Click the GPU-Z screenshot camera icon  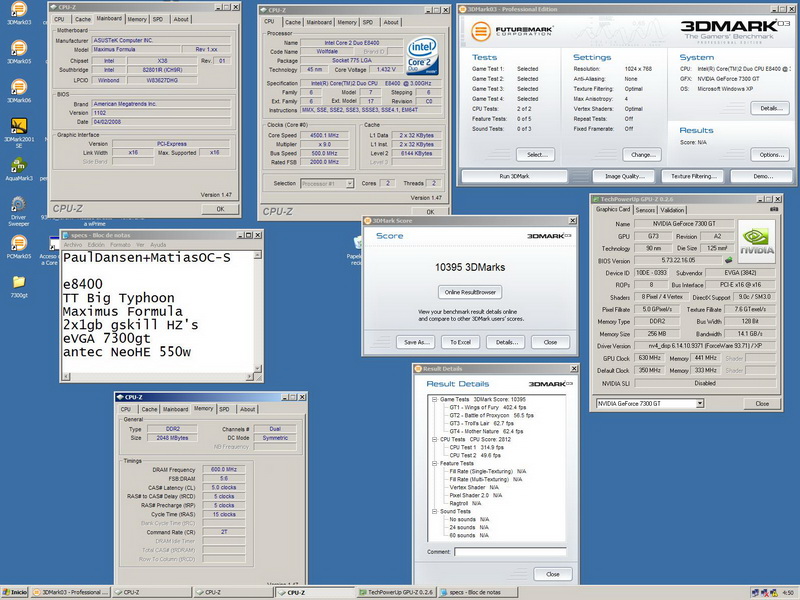pyautogui.click(x=774, y=209)
